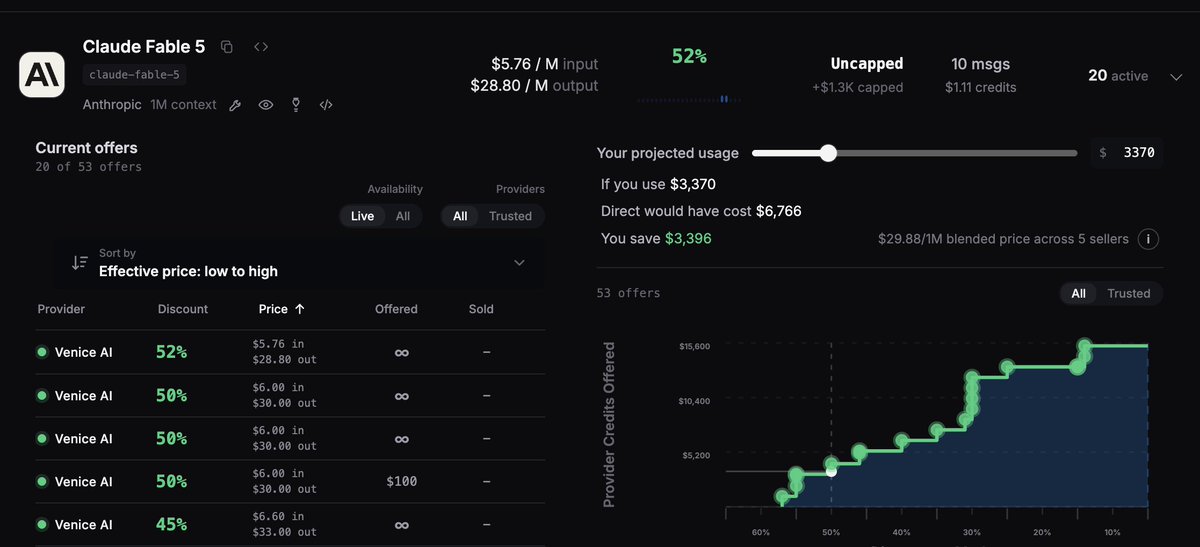The height and width of the screenshot is (547, 1200).
Task: Click the Uncapped label in header
Action: pos(867,64)
